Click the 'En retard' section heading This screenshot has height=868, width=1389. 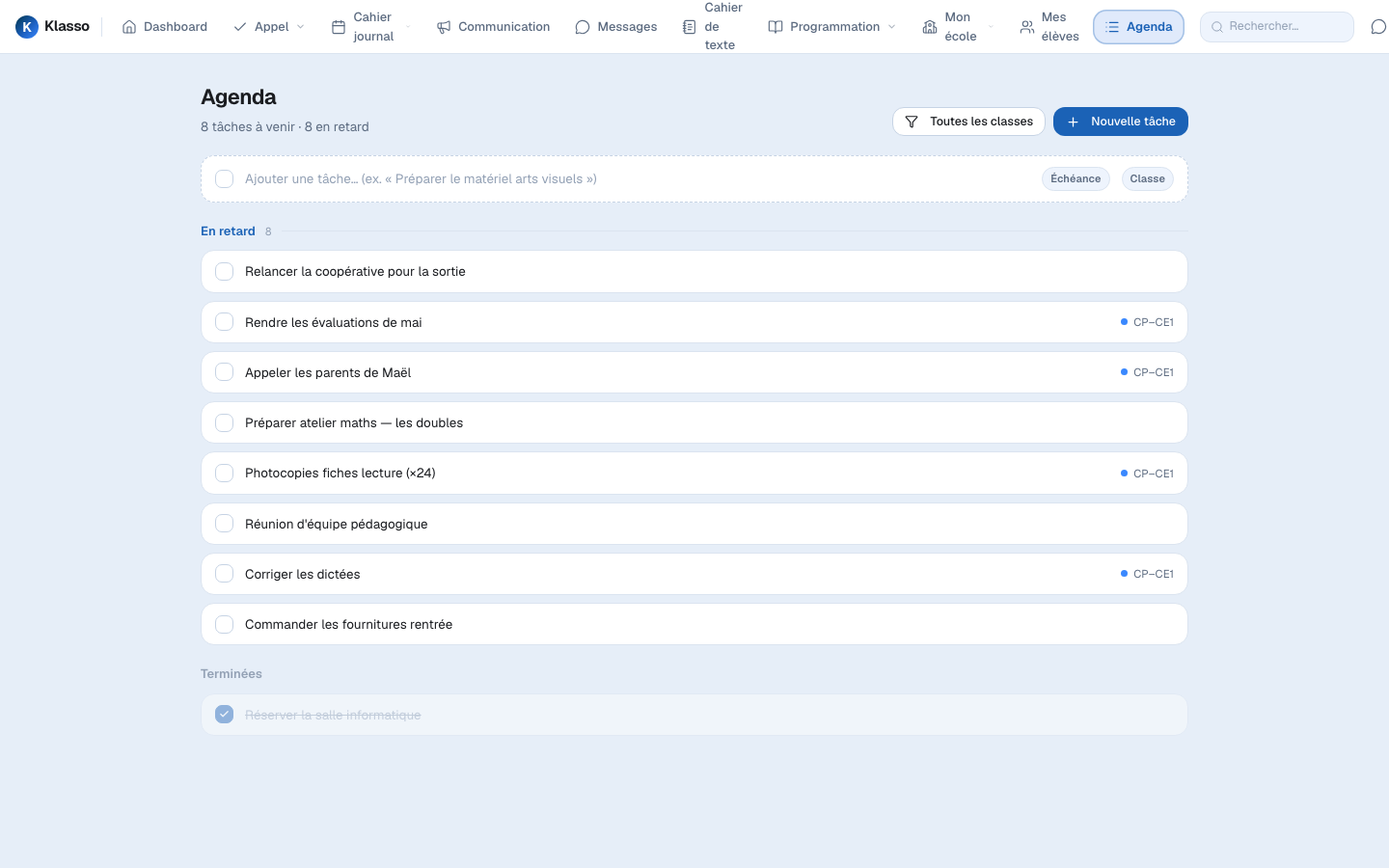click(x=228, y=231)
